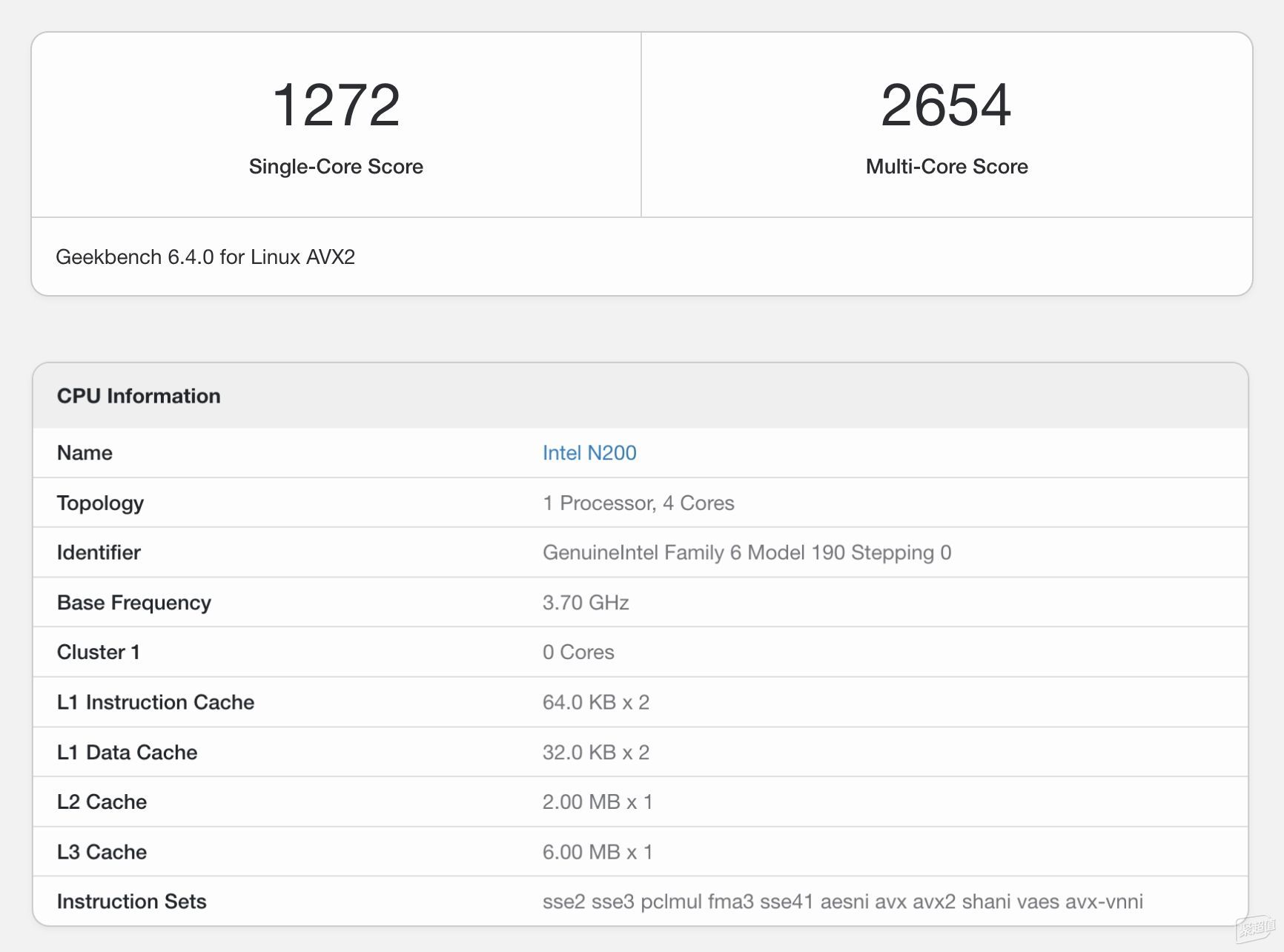Click the 3.70 GHz base frequency value
The image size is (1284, 952).
[x=586, y=603]
